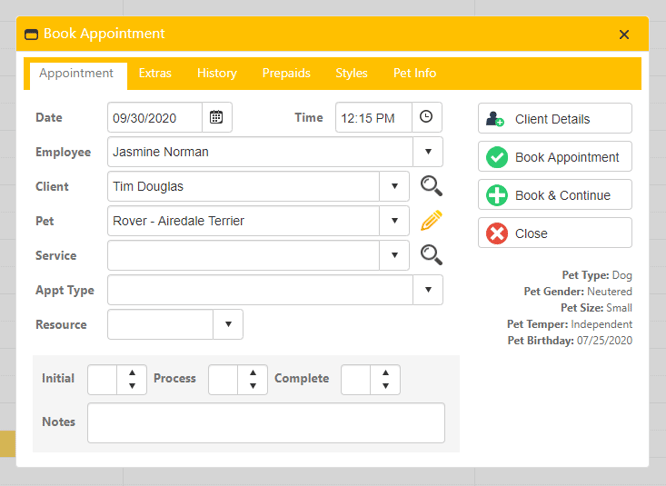Click the empty Service field
The width and height of the screenshot is (666, 486).
(243, 255)
